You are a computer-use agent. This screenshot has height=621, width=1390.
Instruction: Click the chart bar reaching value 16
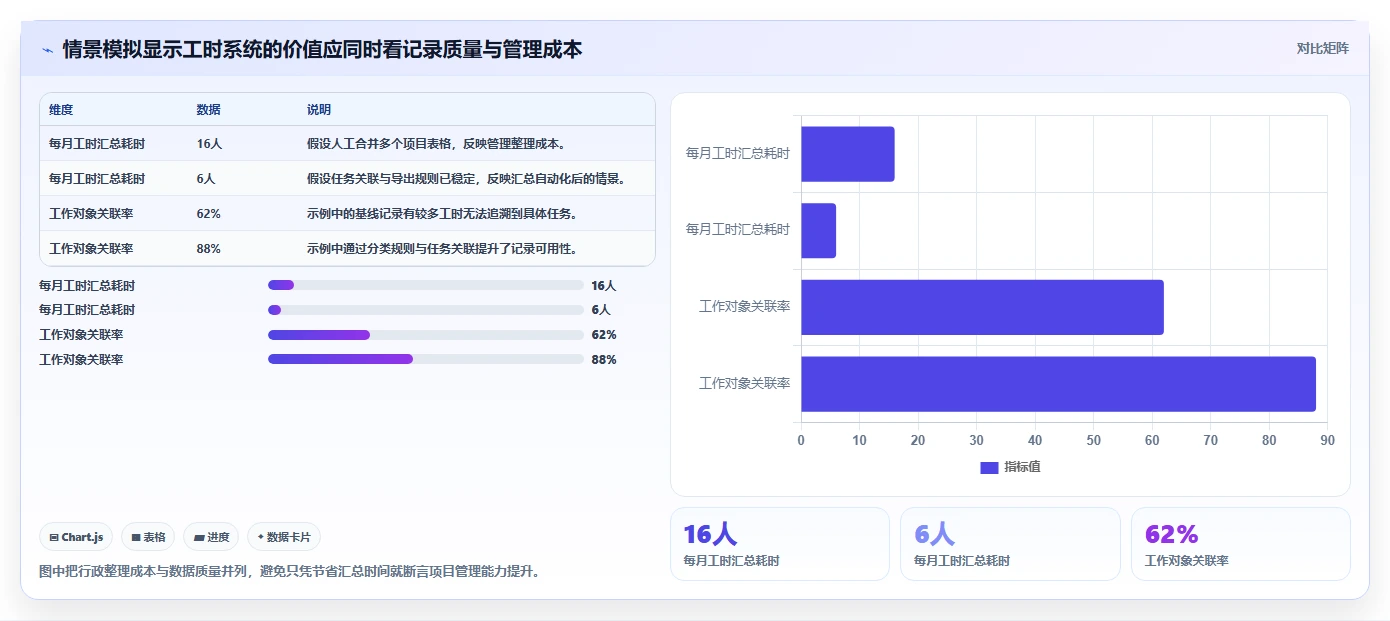point(848,154)
